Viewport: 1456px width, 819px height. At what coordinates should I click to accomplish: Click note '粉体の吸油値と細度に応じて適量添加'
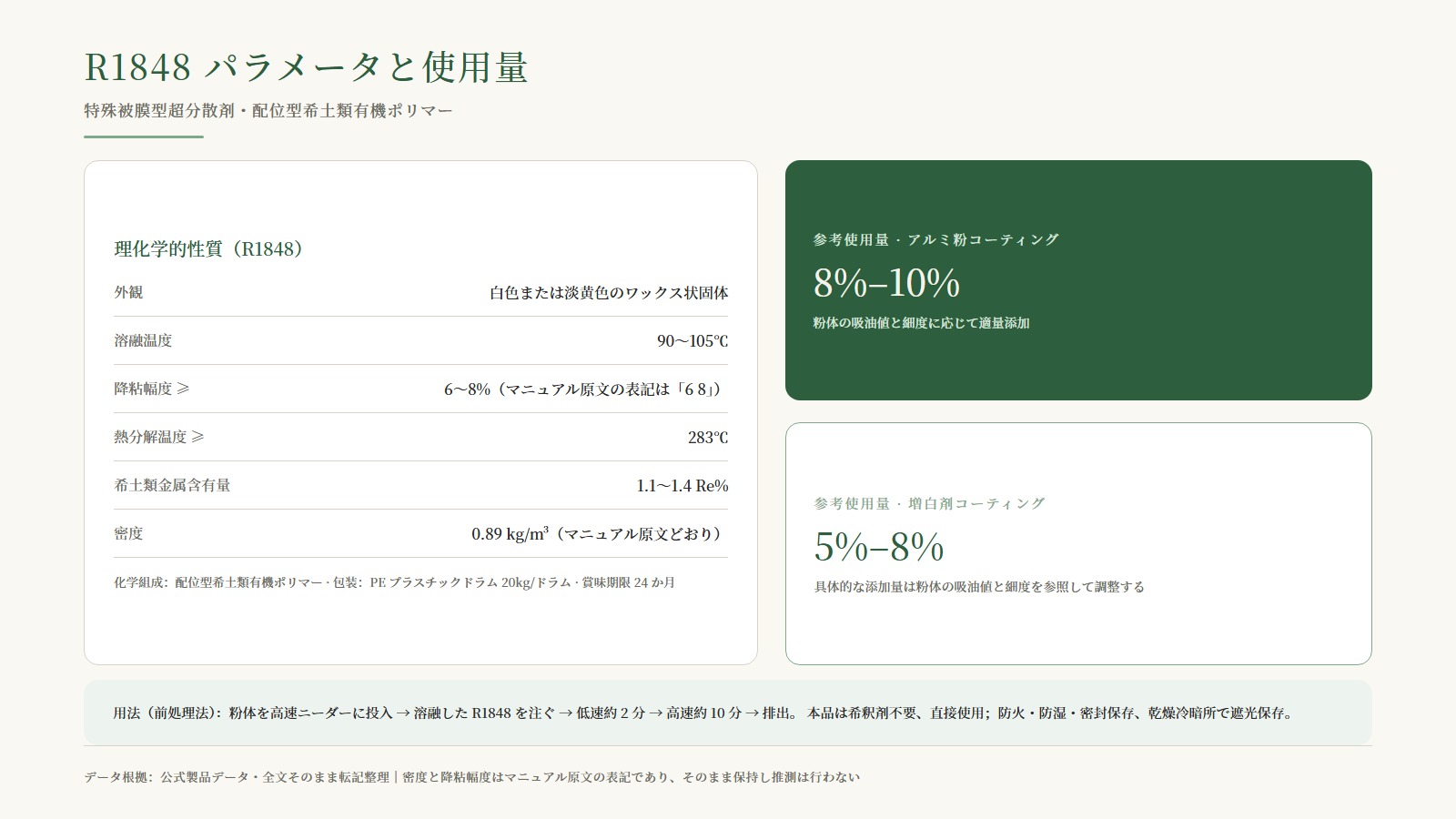click(921, 323)
